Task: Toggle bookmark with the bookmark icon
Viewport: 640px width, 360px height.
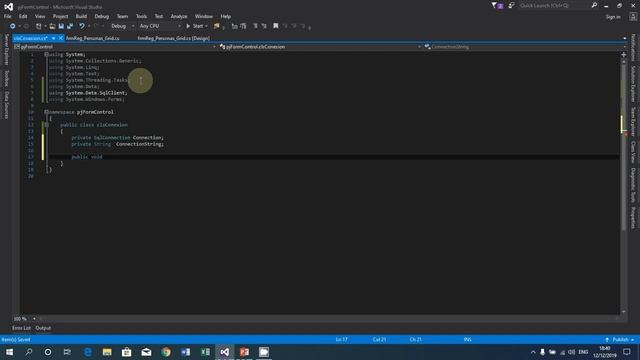Action: point(276,26)
